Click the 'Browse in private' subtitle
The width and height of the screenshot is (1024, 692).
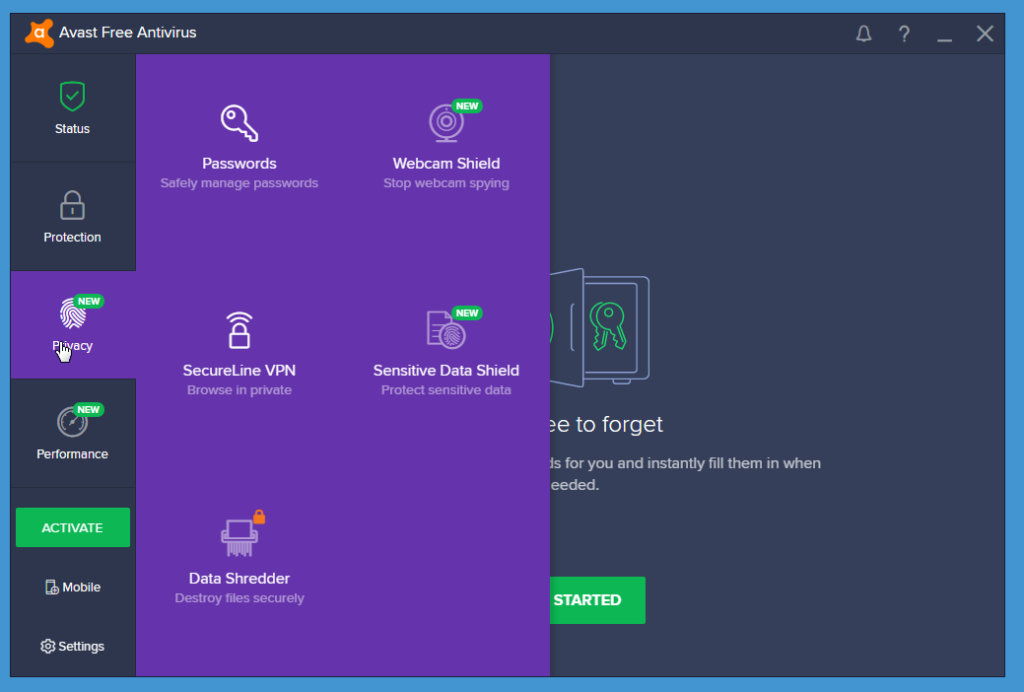tap(239, 390)
